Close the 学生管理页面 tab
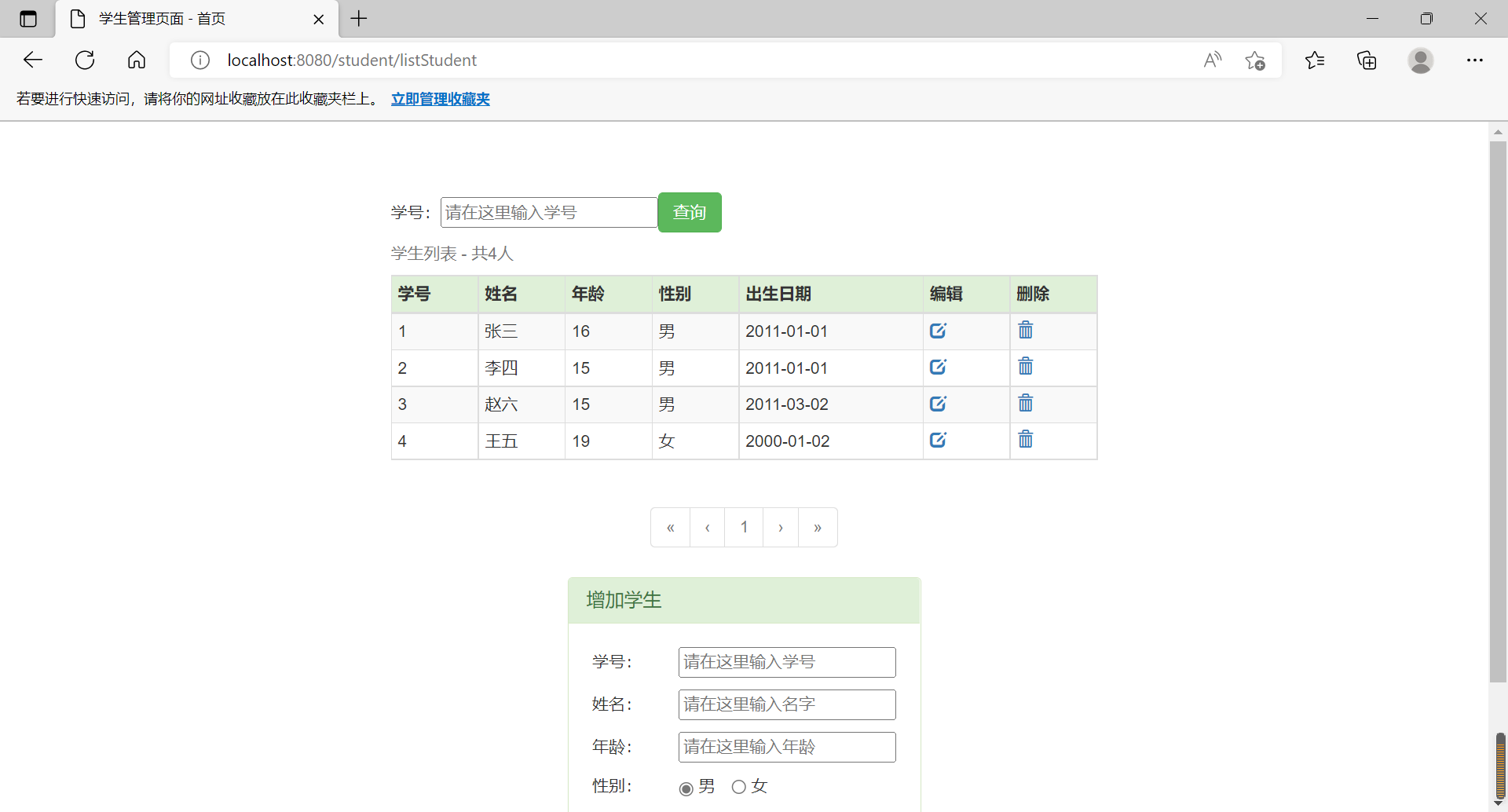Screen dimensions: 1508x812 click(319, 20)
